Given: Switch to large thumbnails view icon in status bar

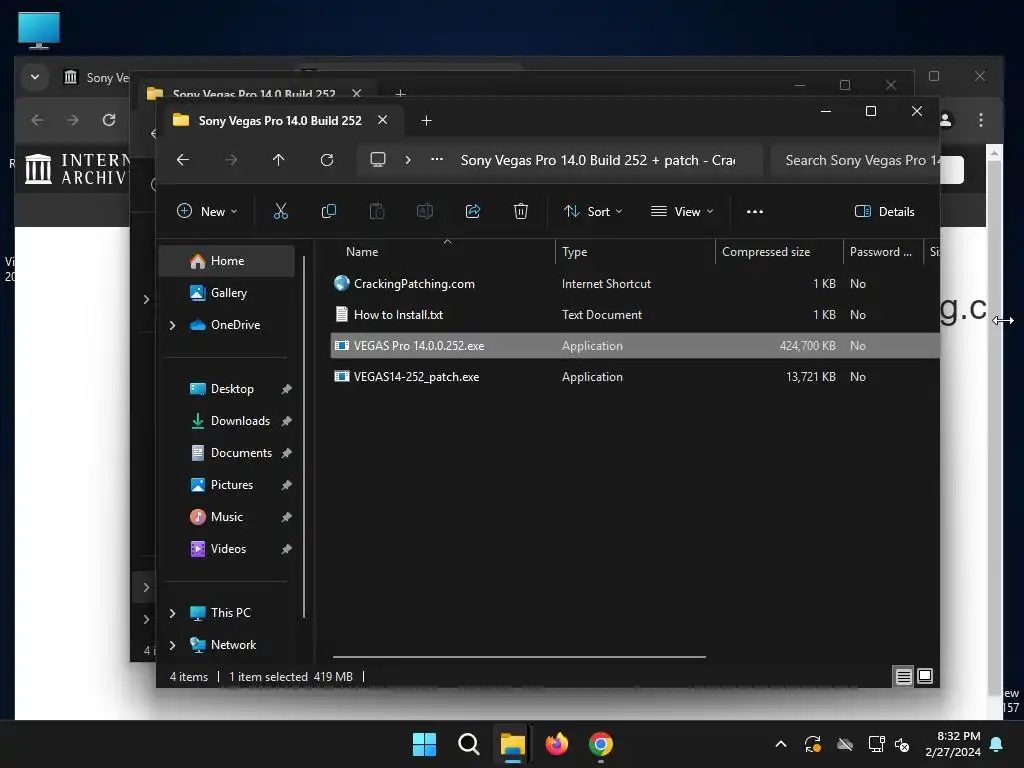Looking at the screenshot, I should pos(925,676).
